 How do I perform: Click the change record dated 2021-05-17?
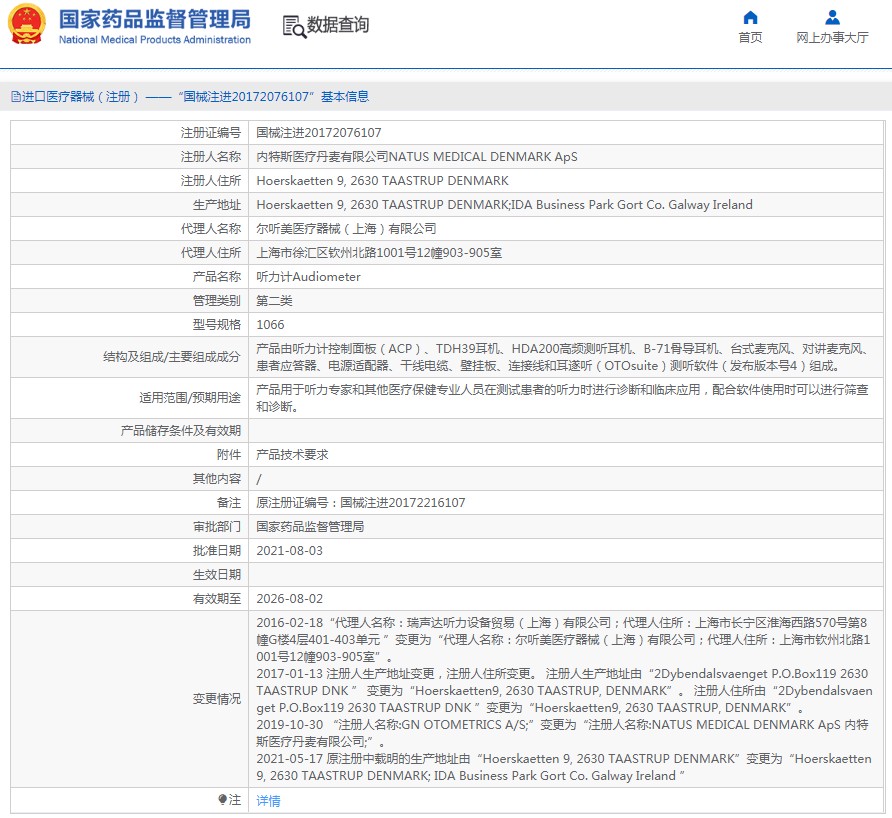[564, 767]
